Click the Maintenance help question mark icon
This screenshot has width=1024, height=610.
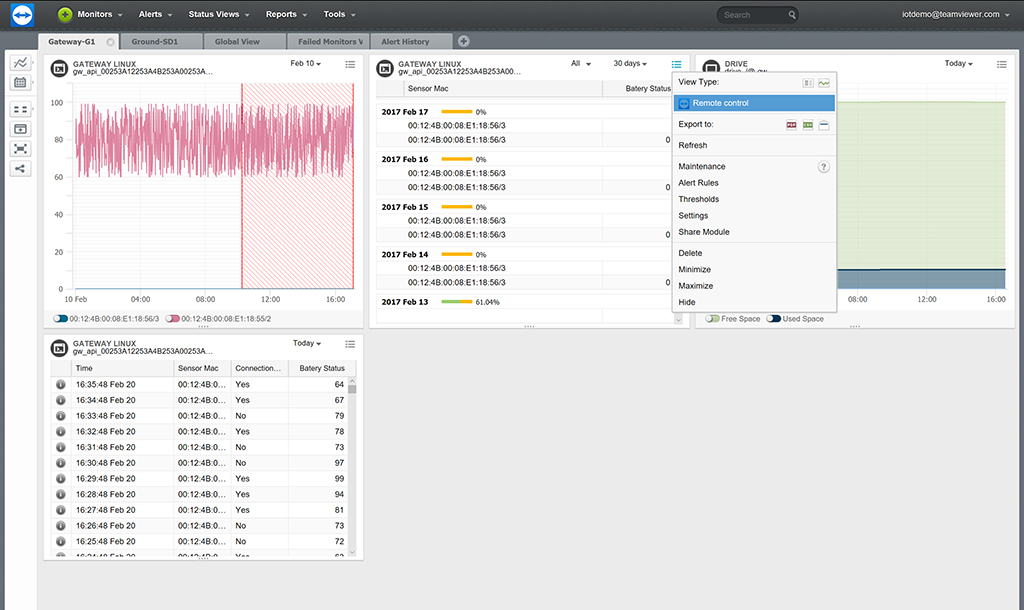[x=824, y=167]
